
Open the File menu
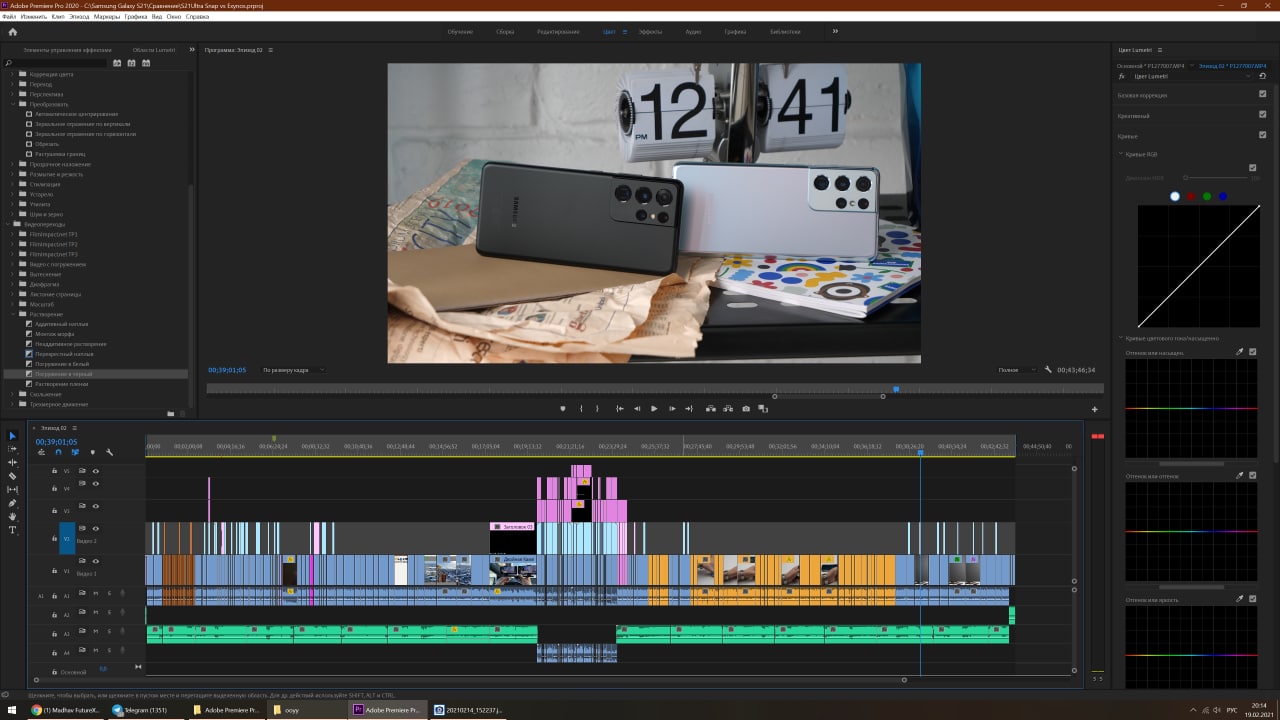coord(9,17)
